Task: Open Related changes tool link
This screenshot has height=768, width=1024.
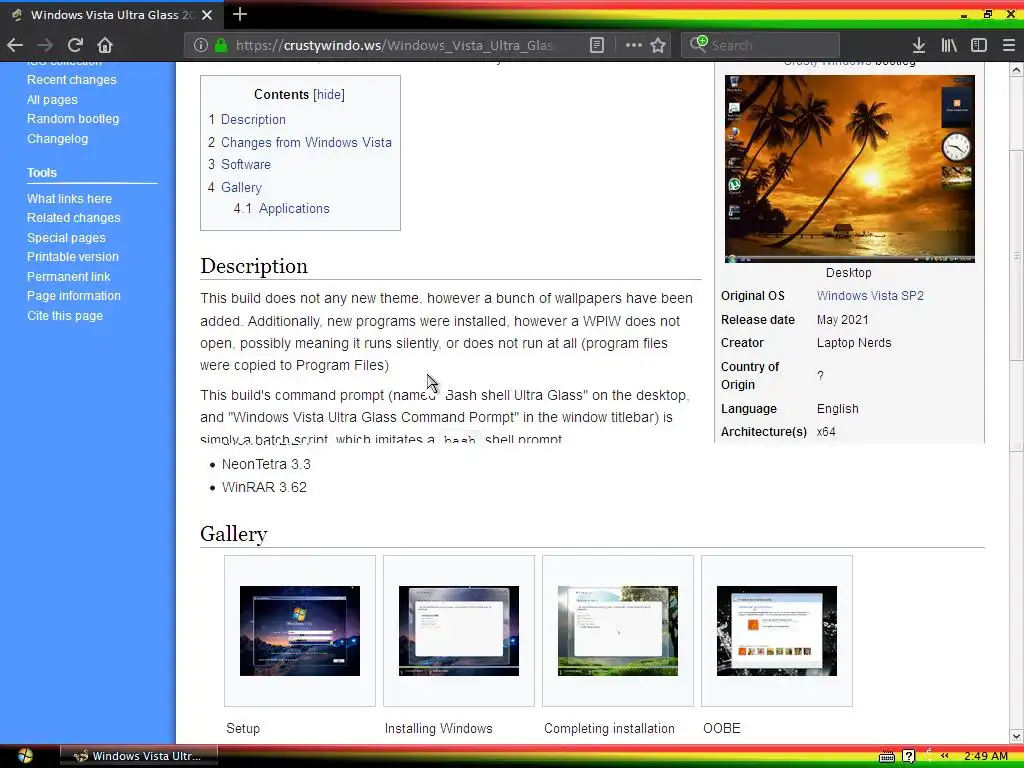Action: click(74, 217)
